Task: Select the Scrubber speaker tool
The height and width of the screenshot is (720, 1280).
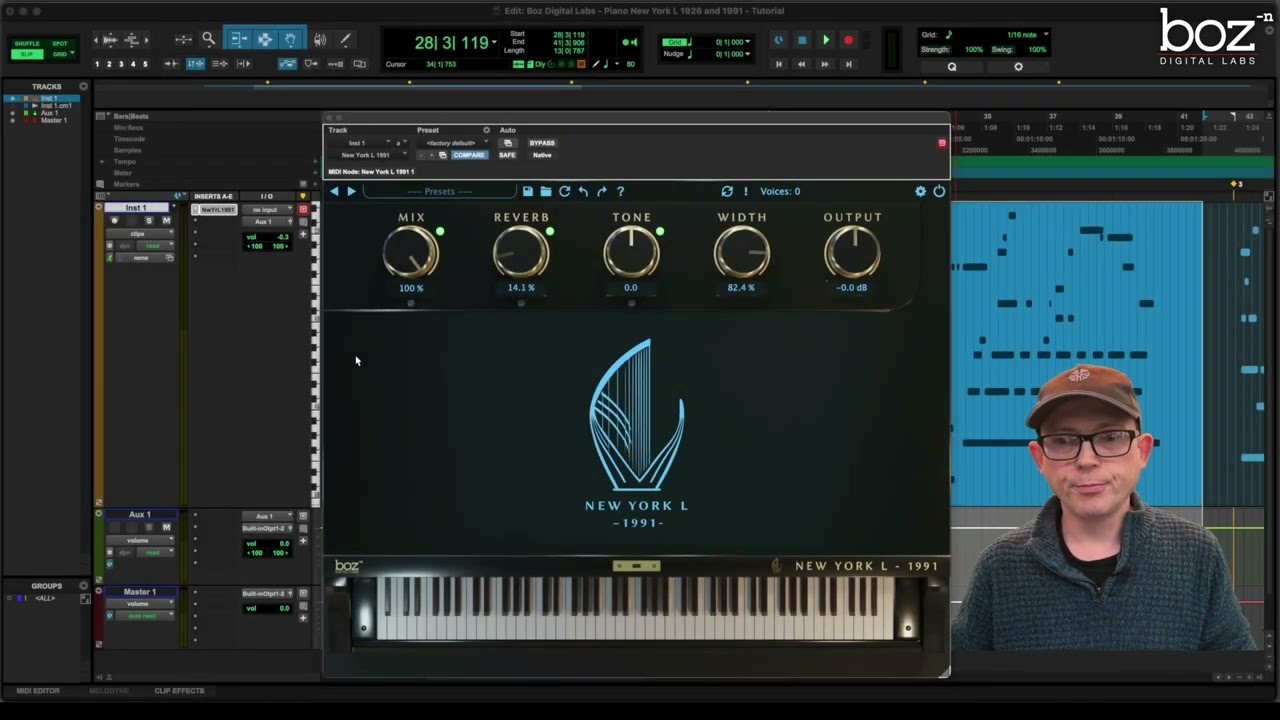Action: (320, 40)
